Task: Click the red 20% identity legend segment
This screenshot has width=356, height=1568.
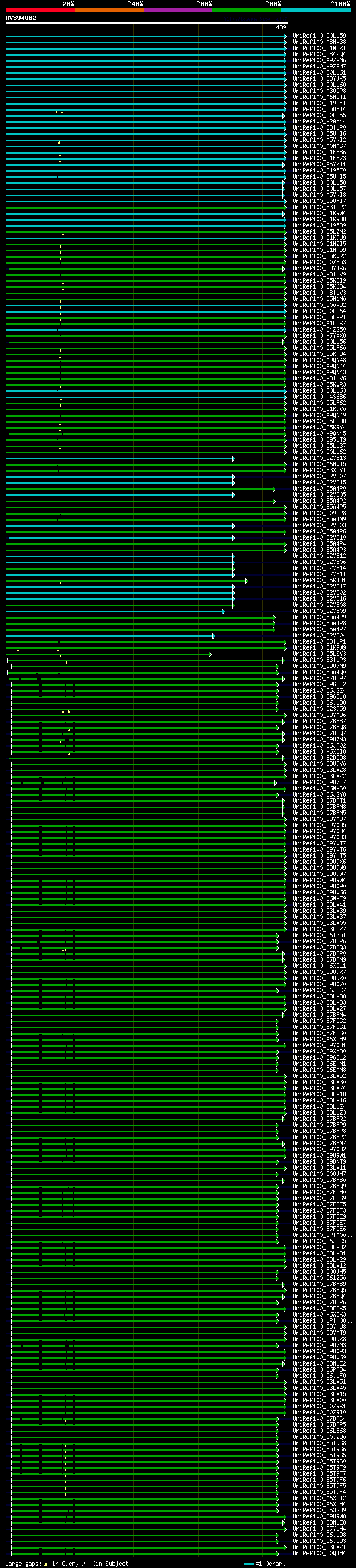Action: (40, 10)
